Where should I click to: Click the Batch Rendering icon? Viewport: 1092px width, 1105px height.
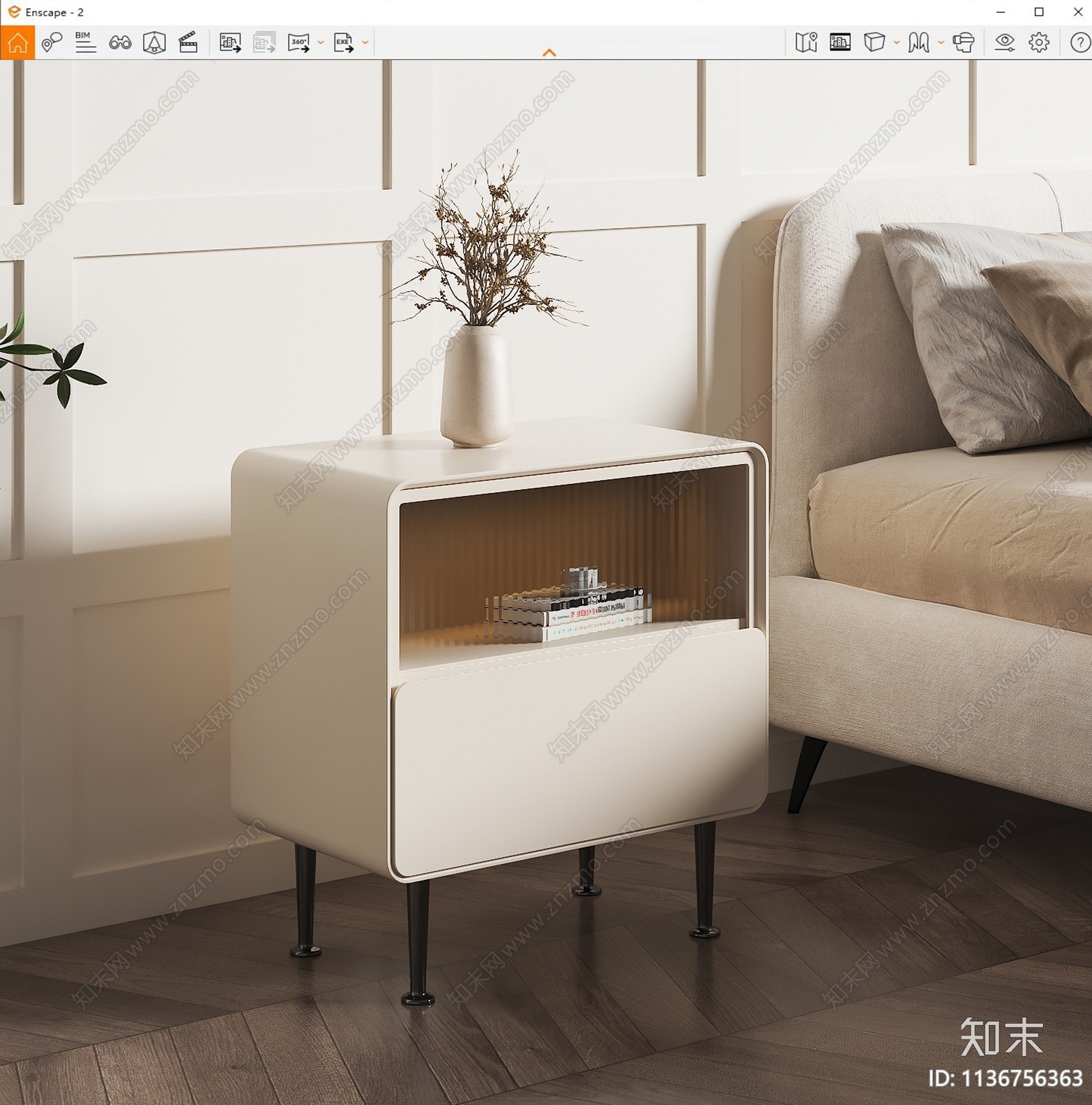coord(264,42)
